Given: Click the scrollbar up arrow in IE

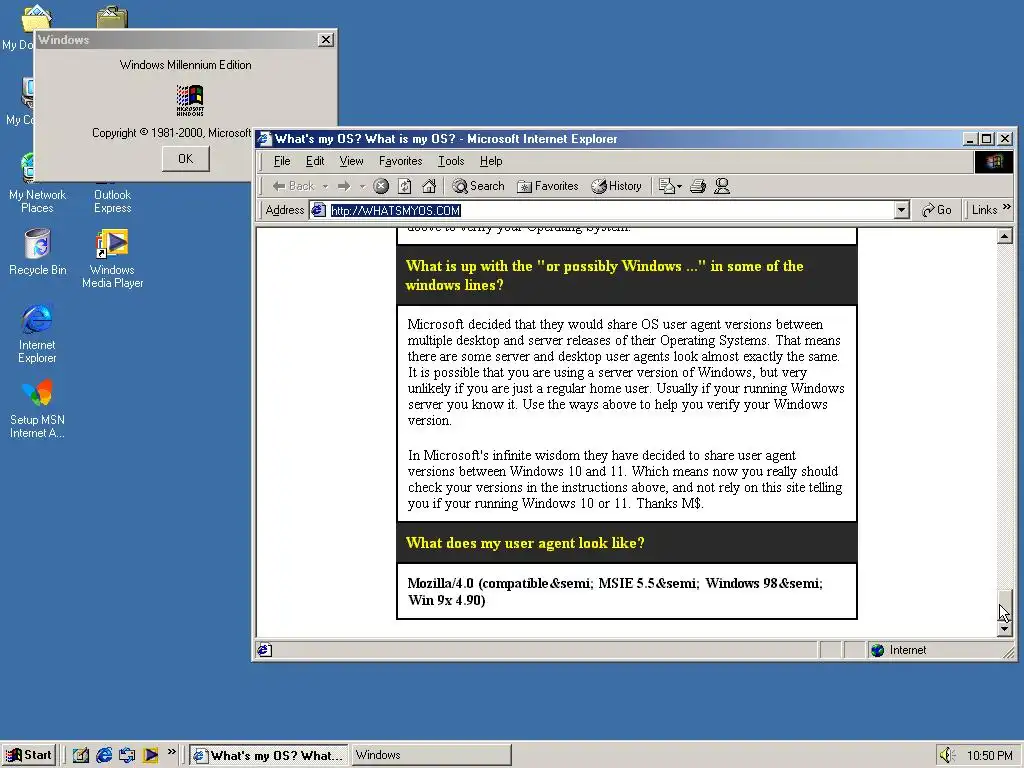Looking at the screenshot, I should pyautogui.click(x=1005, y=236).
